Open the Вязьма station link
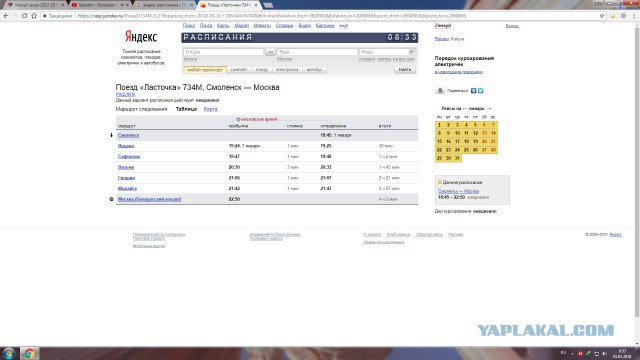This screenshot has height=360, width=640. coord(126,167)
